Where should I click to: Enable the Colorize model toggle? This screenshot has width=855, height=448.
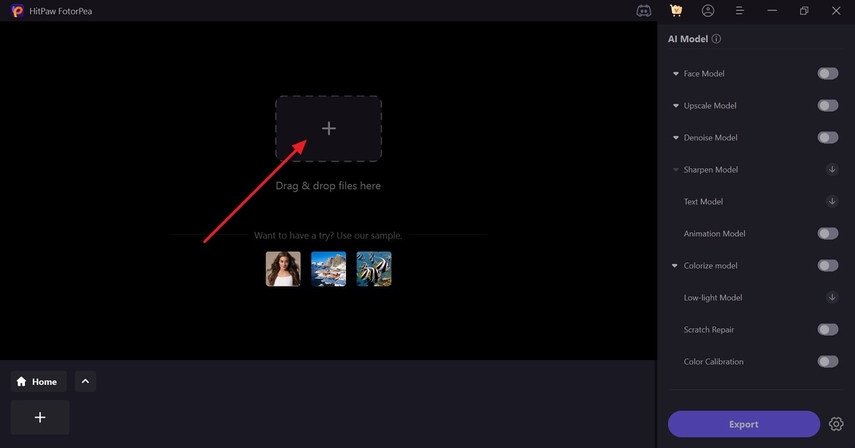tap(828, 265)
